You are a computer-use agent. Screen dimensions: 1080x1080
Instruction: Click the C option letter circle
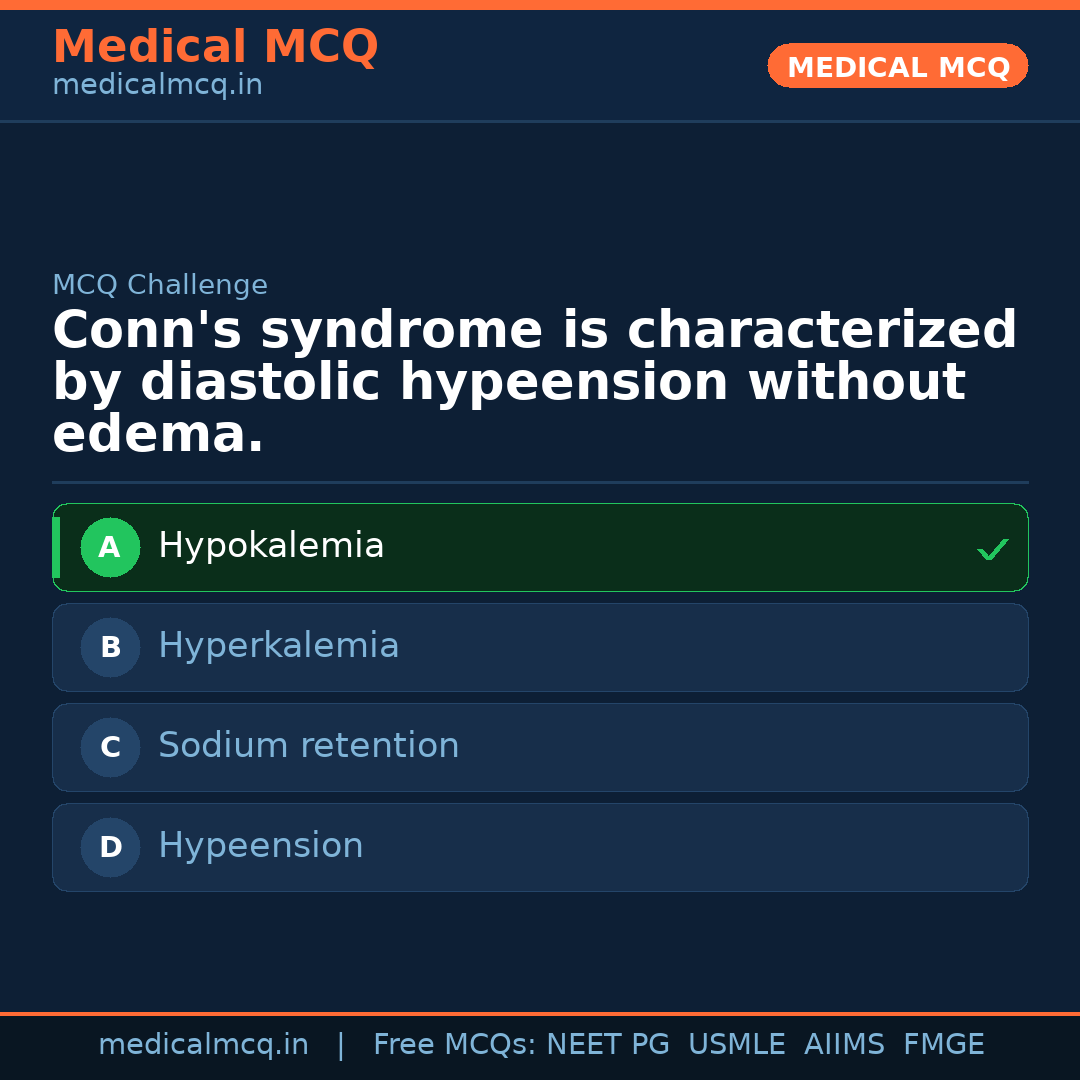click(x=110, y=747)
